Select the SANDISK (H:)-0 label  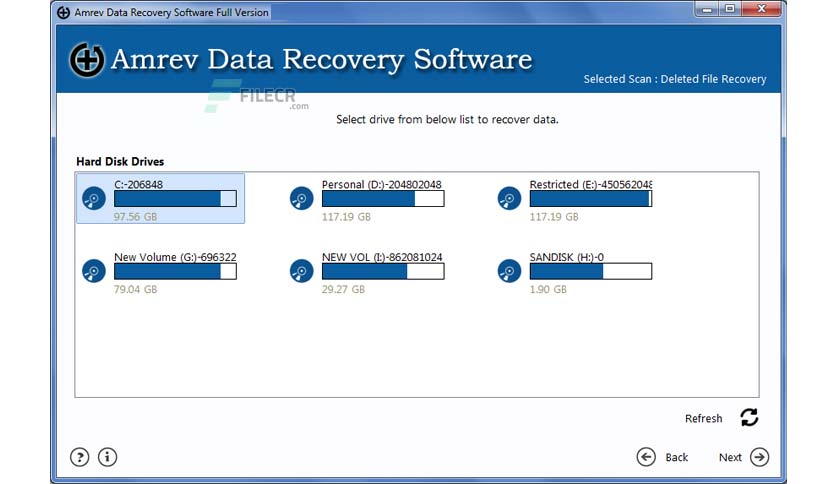click(567, 257)
